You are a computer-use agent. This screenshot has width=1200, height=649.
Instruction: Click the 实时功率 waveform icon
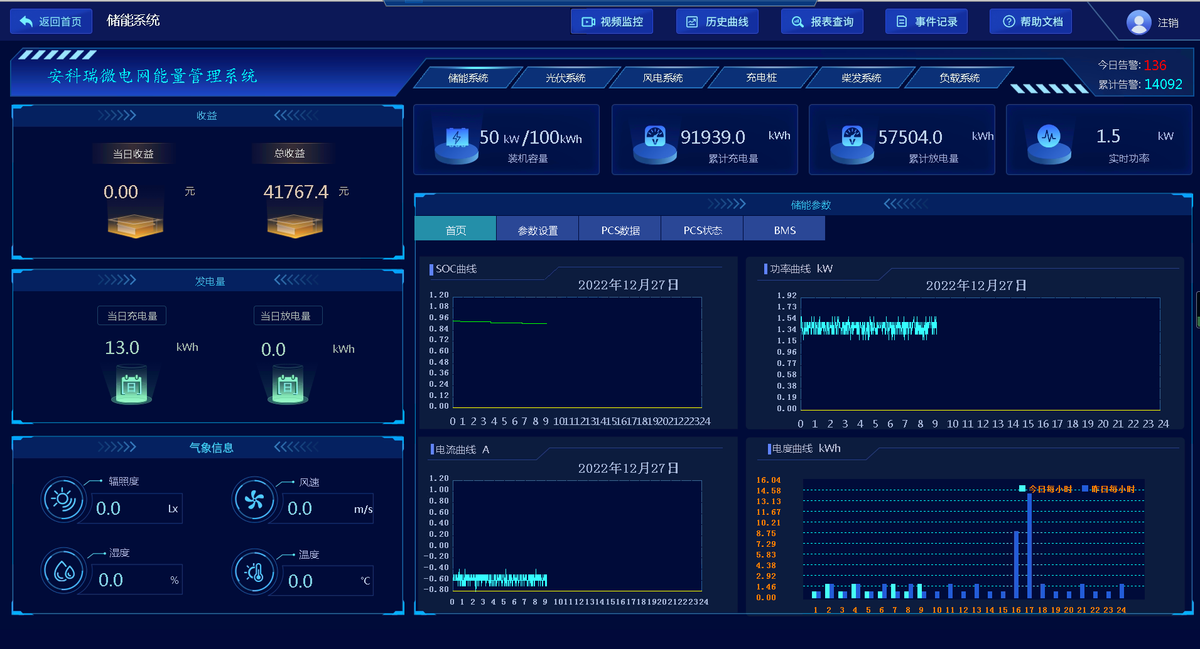(1048, 138)
